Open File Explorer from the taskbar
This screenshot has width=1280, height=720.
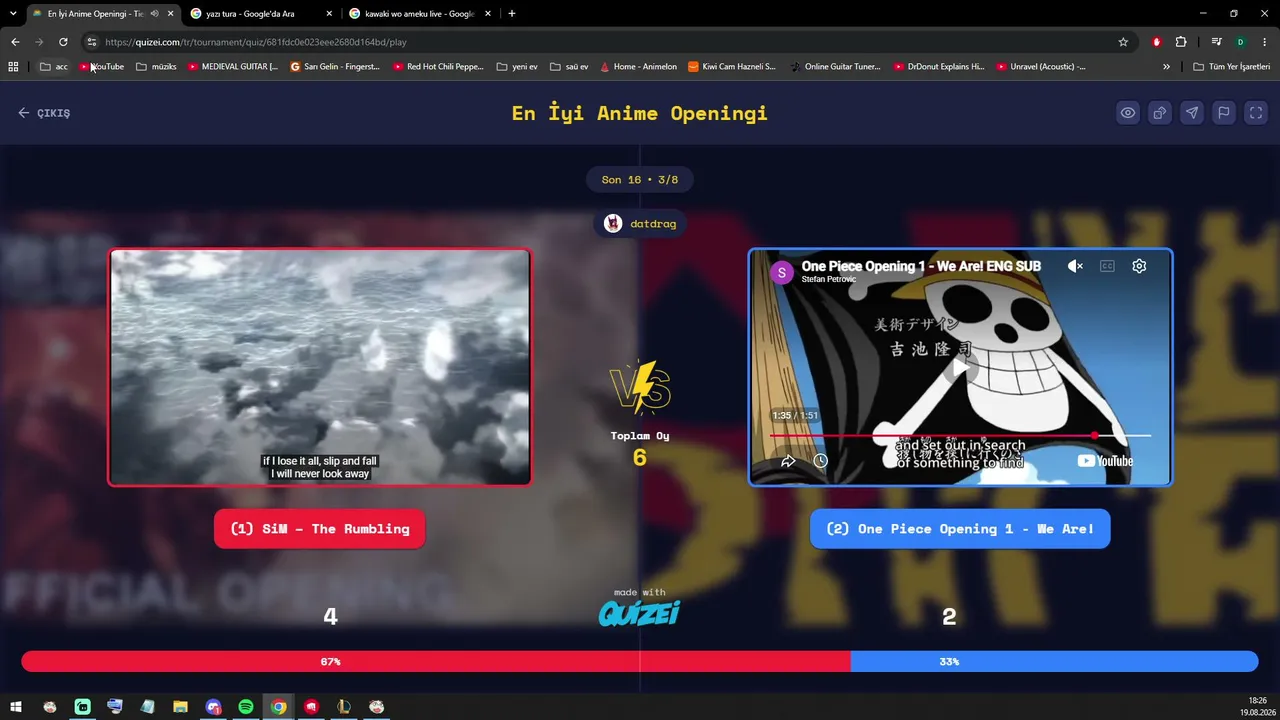(x=180, y=707)
